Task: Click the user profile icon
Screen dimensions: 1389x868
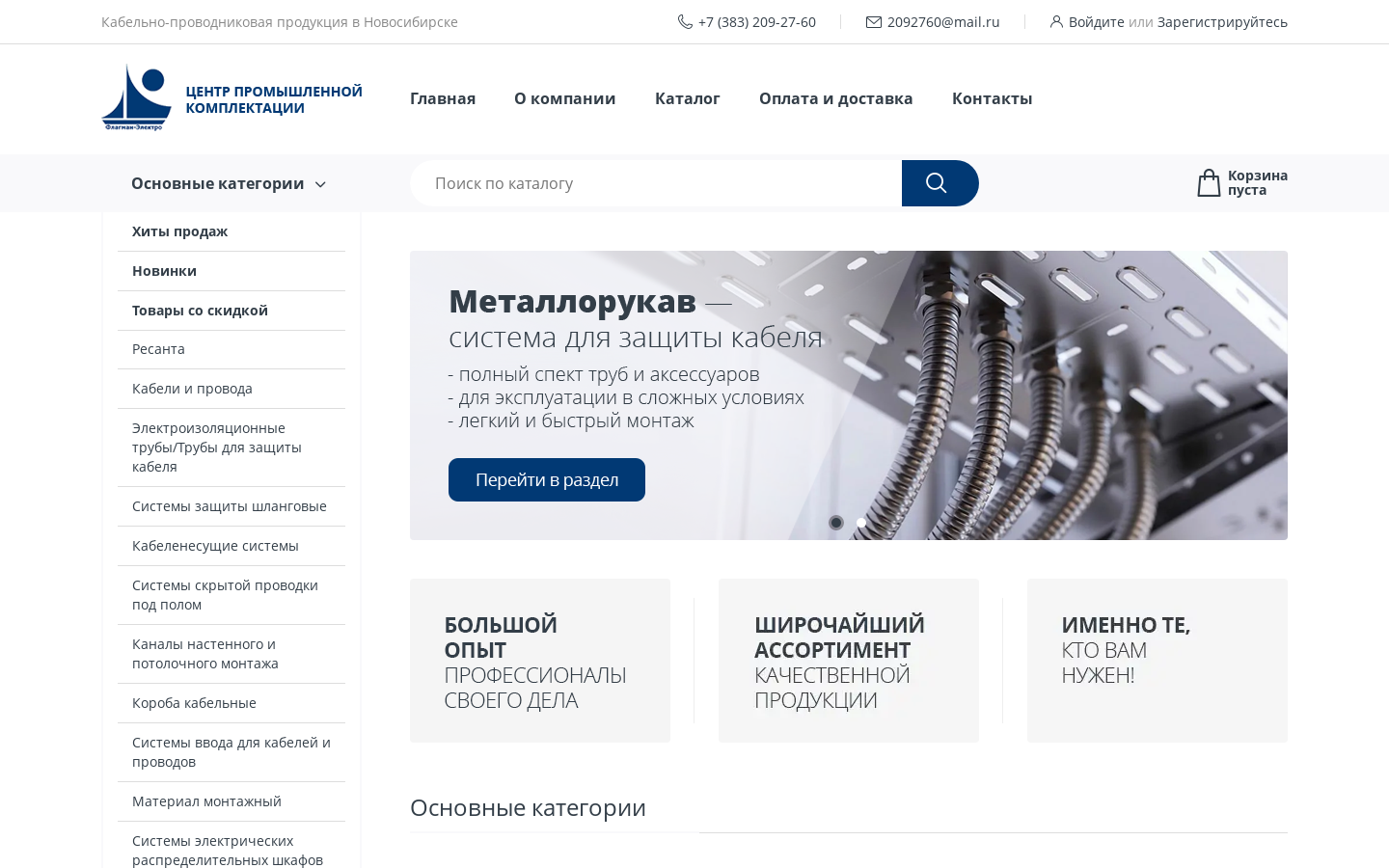Action: tap(1056, 21)
